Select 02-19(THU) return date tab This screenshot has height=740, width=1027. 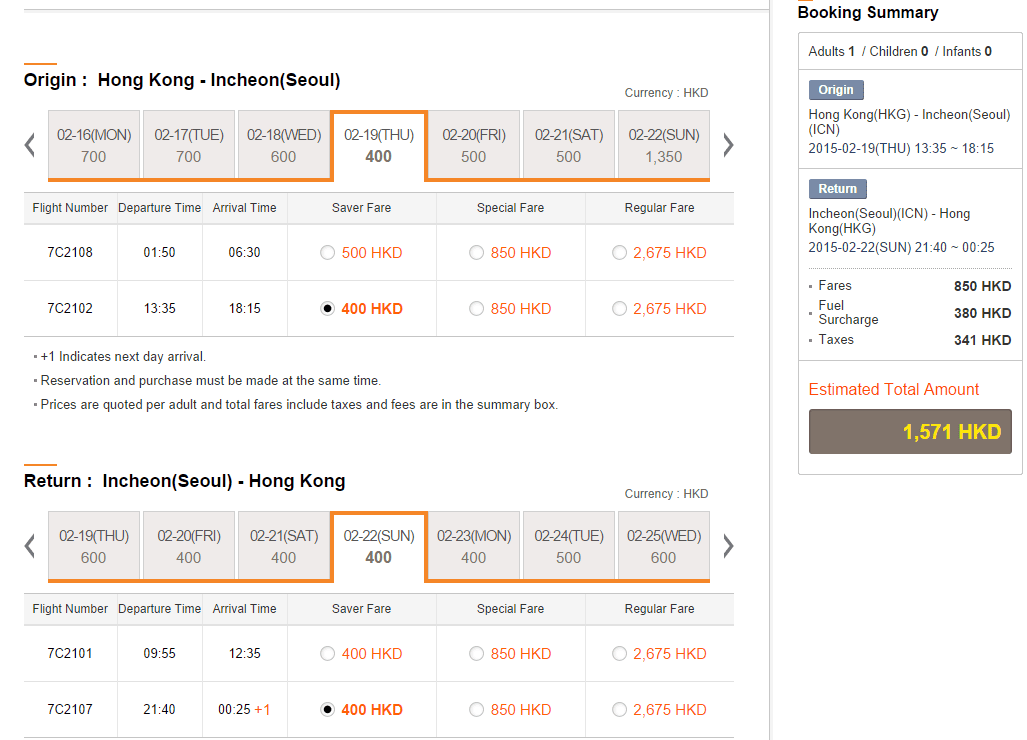pos(94,546)
